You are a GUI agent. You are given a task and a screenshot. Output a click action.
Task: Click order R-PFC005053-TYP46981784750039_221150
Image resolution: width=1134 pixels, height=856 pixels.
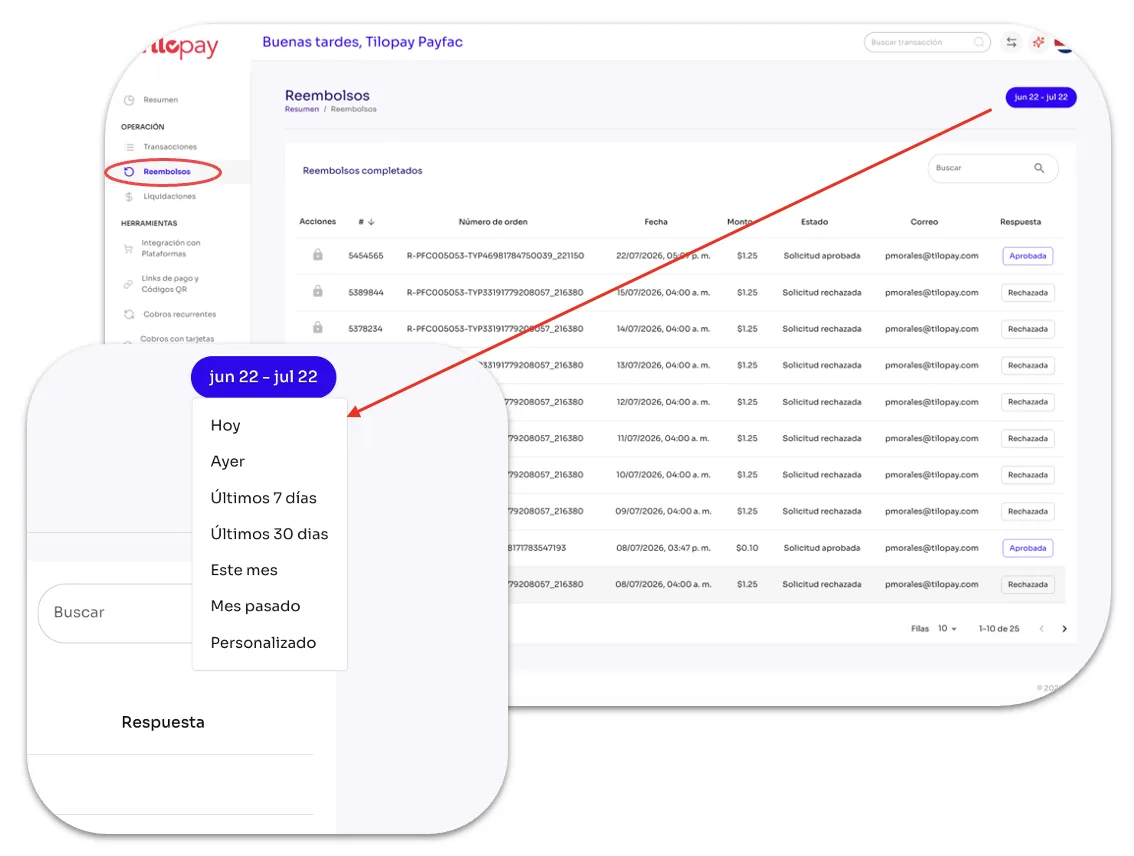[x=495, y=256]
